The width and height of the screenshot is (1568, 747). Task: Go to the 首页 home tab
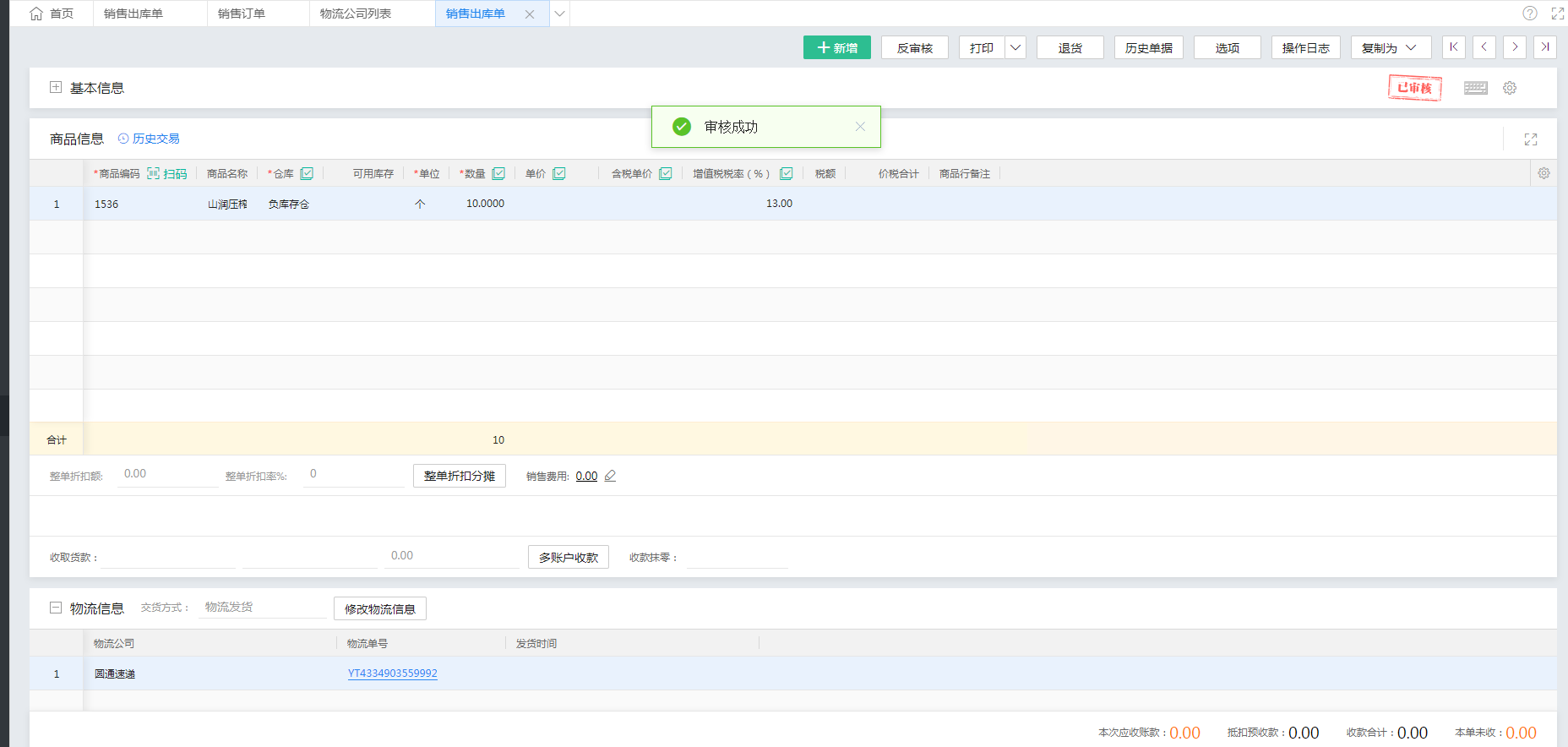coord(52,14)
